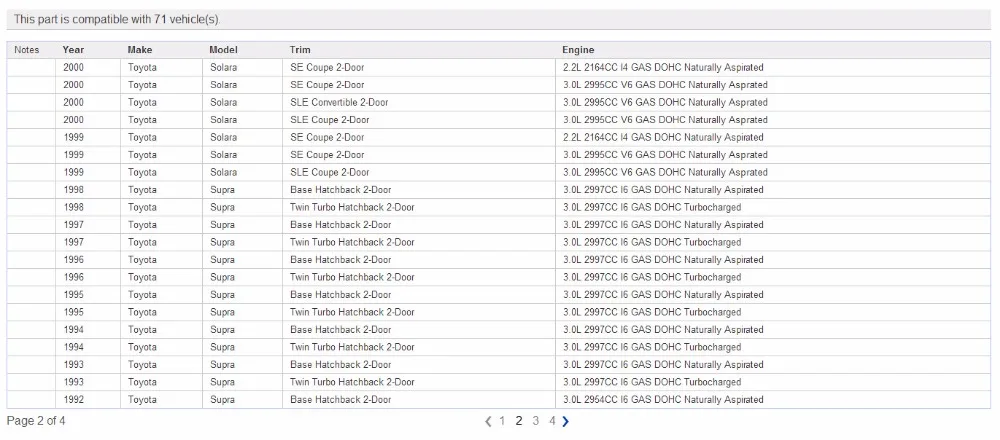The image size is (1000, 440).
Task: Click the 'Page 2 of 4' status text
Action: point(36,421)
